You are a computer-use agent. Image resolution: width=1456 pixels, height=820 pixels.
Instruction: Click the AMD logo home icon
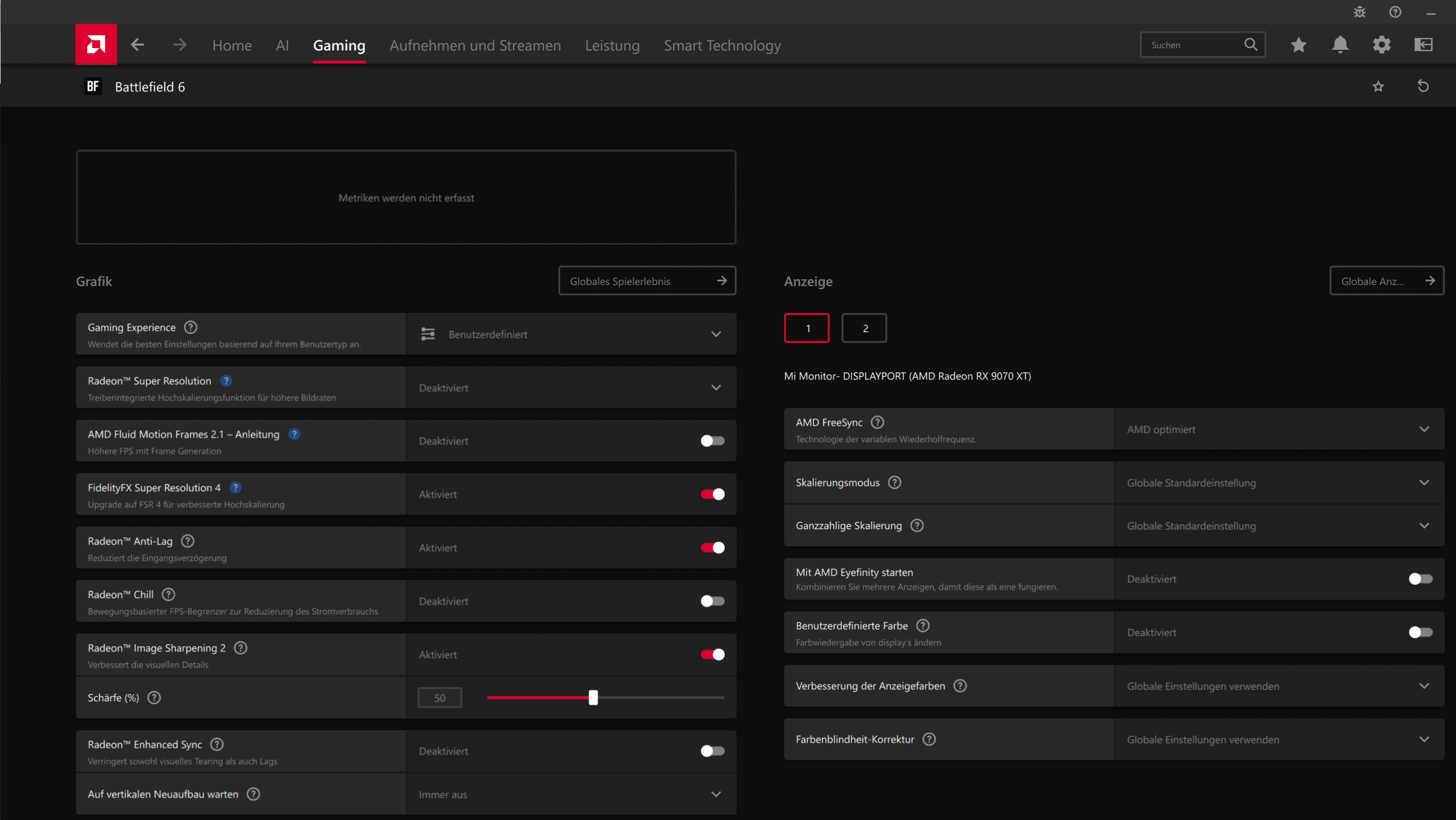[x=96, y=45]
